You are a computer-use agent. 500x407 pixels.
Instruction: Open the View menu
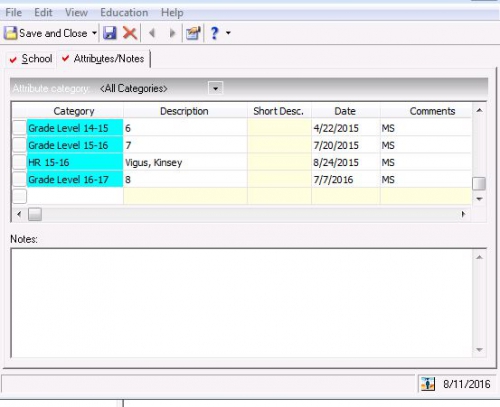pyautogui.click(x=76, y=13)
